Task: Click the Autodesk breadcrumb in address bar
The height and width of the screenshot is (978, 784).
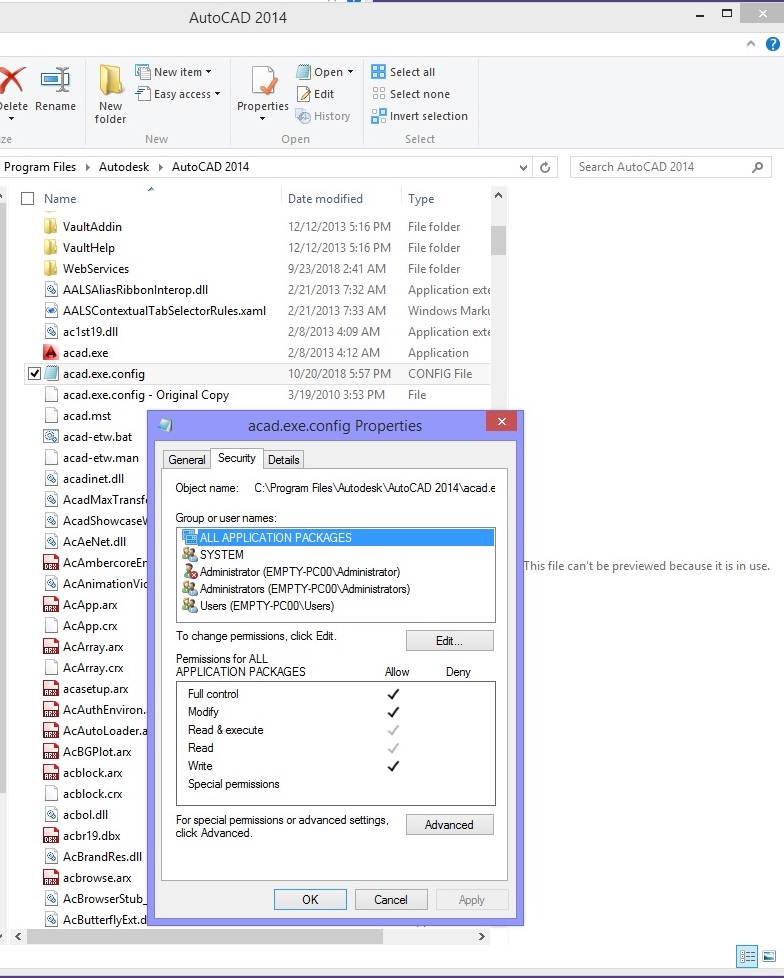Action: (124, 167)
